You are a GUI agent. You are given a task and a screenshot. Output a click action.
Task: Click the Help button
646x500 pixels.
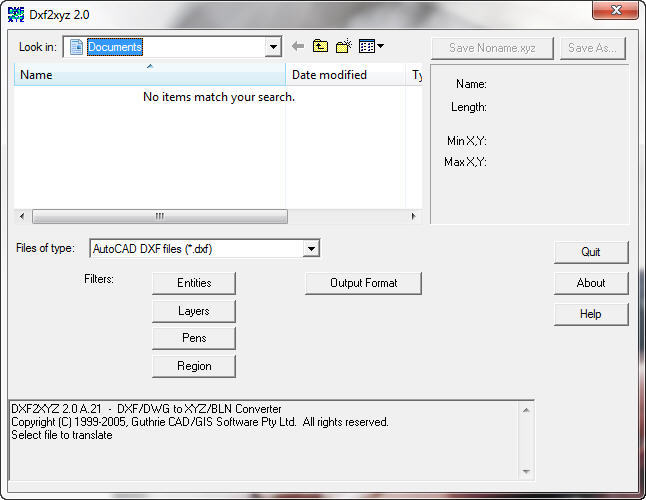pos(591,314)
